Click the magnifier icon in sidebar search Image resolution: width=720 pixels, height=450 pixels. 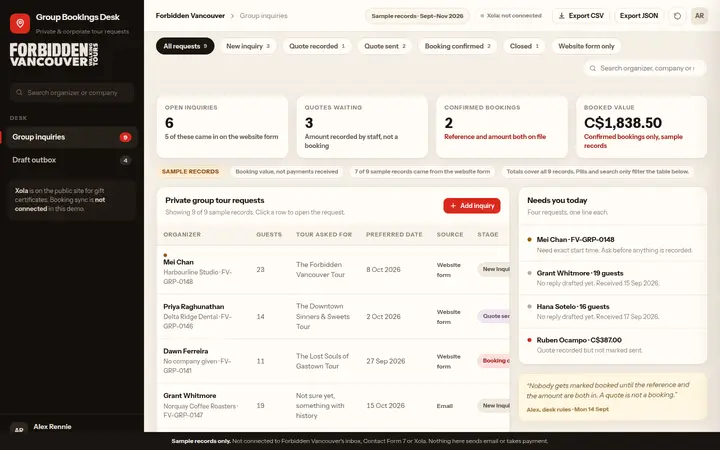19,92
